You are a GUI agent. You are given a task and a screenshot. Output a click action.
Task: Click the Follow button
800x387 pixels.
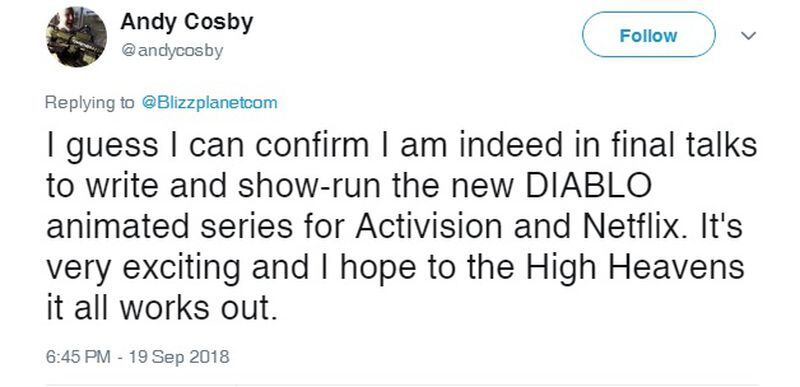click(x=648, y=35)
